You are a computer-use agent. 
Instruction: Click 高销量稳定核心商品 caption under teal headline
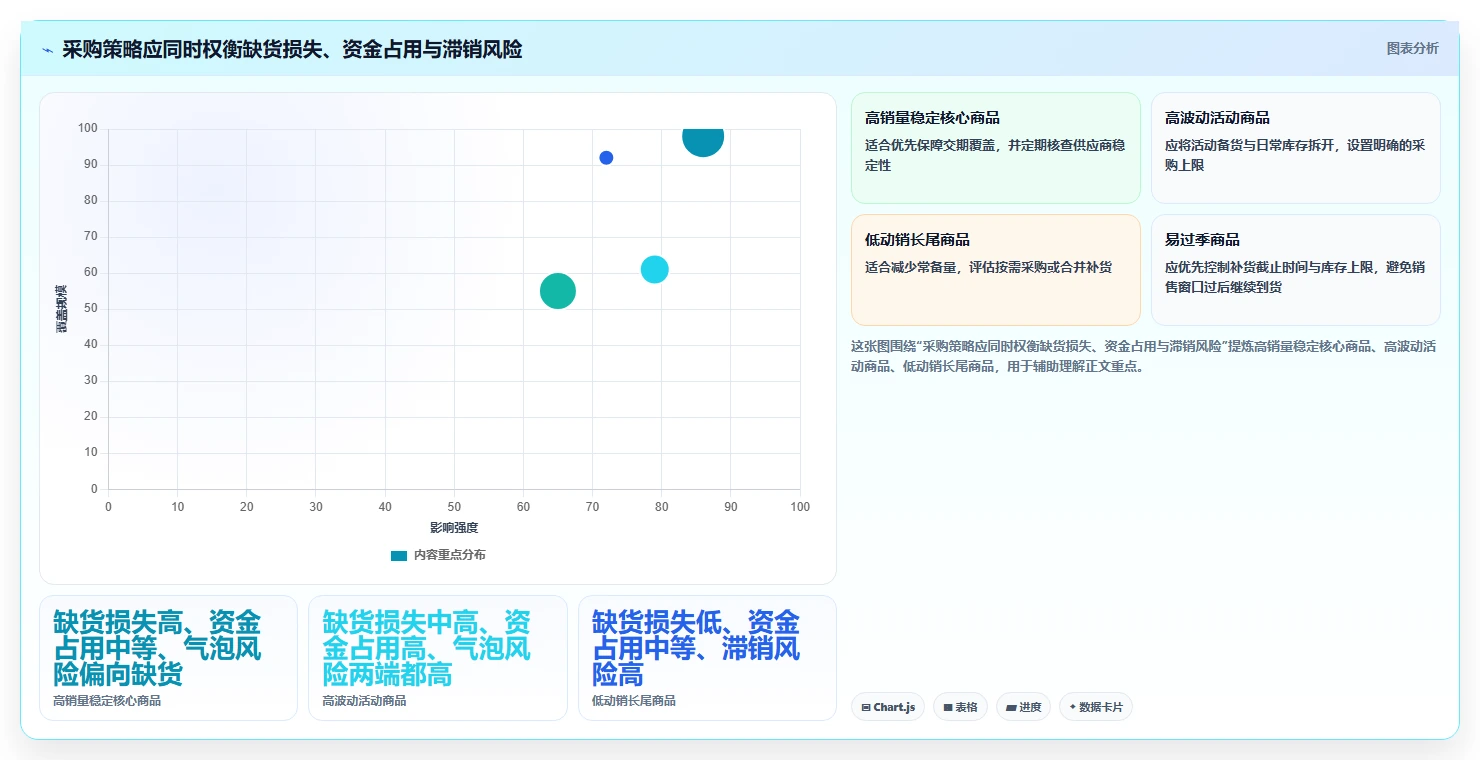pyautogui.click(x=107, y=701)
